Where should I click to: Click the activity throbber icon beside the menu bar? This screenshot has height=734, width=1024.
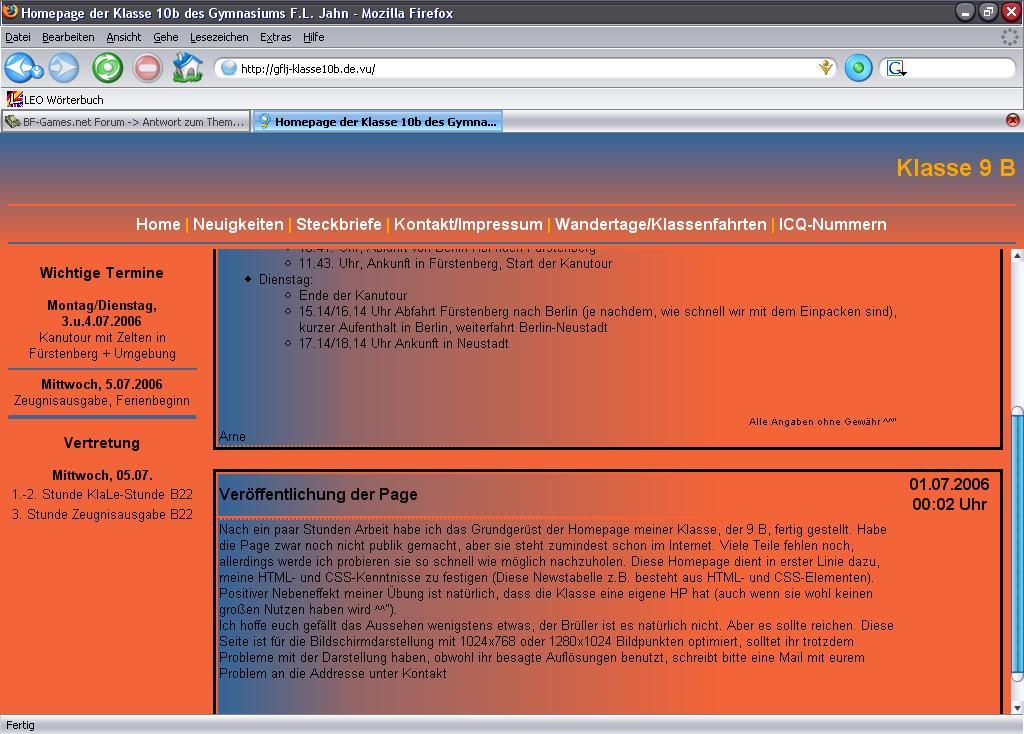pos(1010,37)
